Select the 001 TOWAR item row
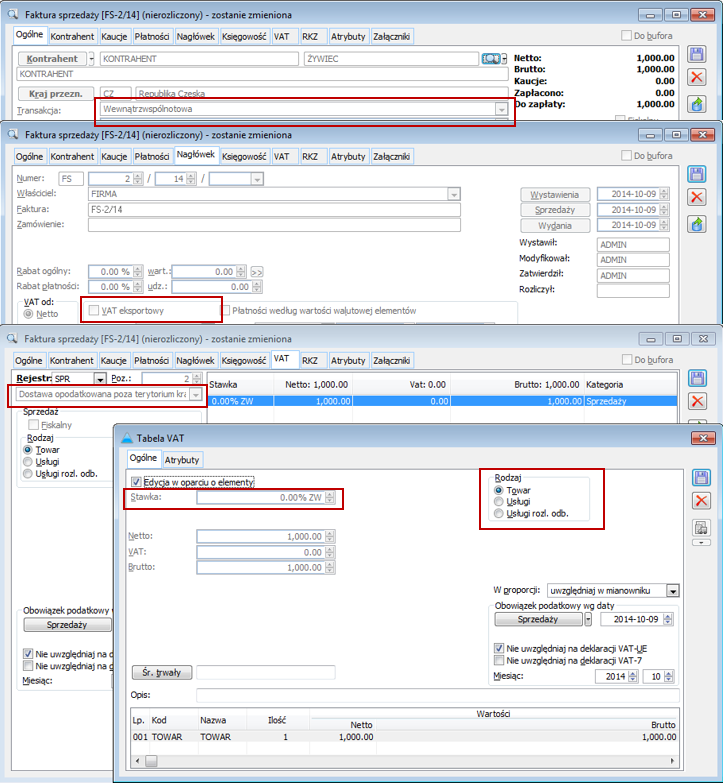 tap(404, 737)
